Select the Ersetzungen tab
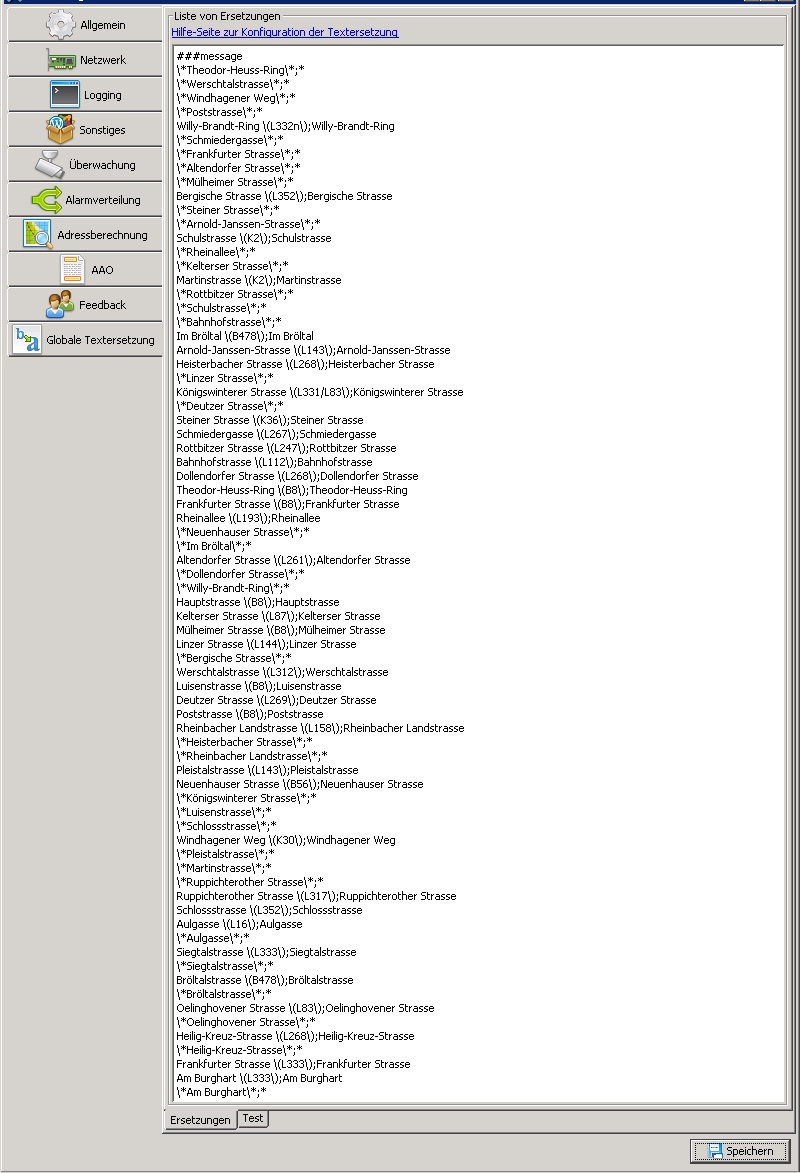Image resolution: width=800 pixels, height=1173 pixels. 200,1120
